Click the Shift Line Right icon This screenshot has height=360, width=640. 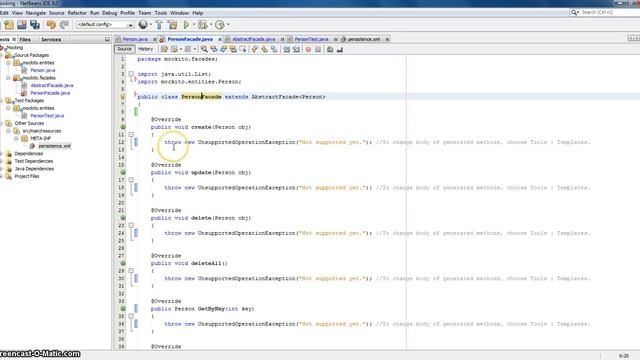296,49
